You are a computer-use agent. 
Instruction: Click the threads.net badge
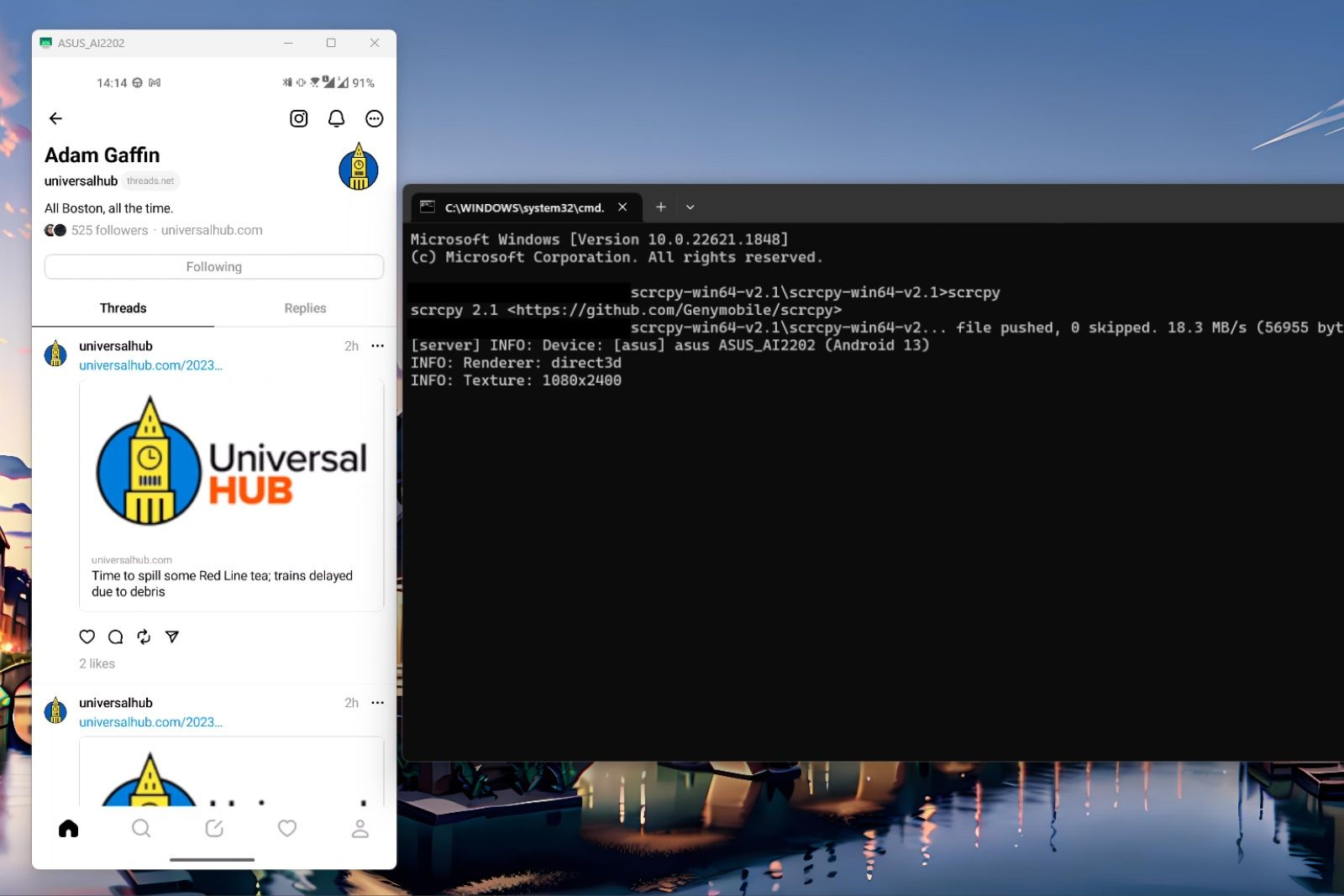[x=150, y=181]
